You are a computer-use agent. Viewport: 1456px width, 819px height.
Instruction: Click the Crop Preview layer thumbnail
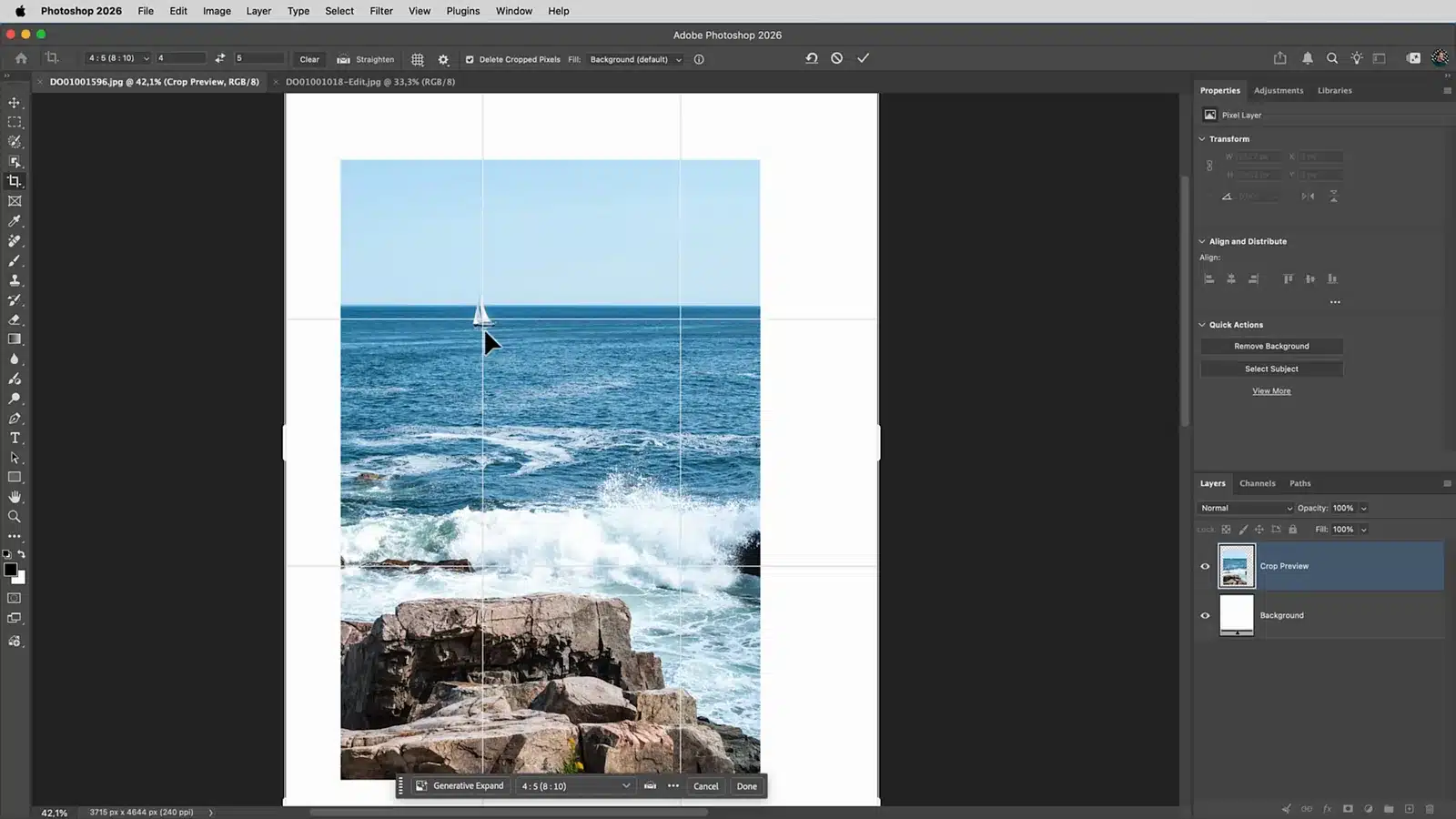[x=1236, y=566]
